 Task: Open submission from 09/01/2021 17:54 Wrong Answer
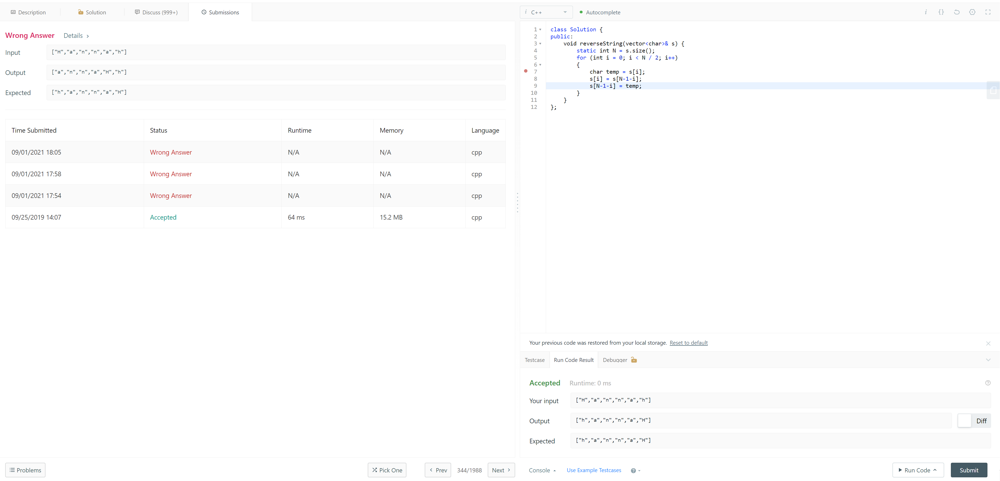pos(170,196)
